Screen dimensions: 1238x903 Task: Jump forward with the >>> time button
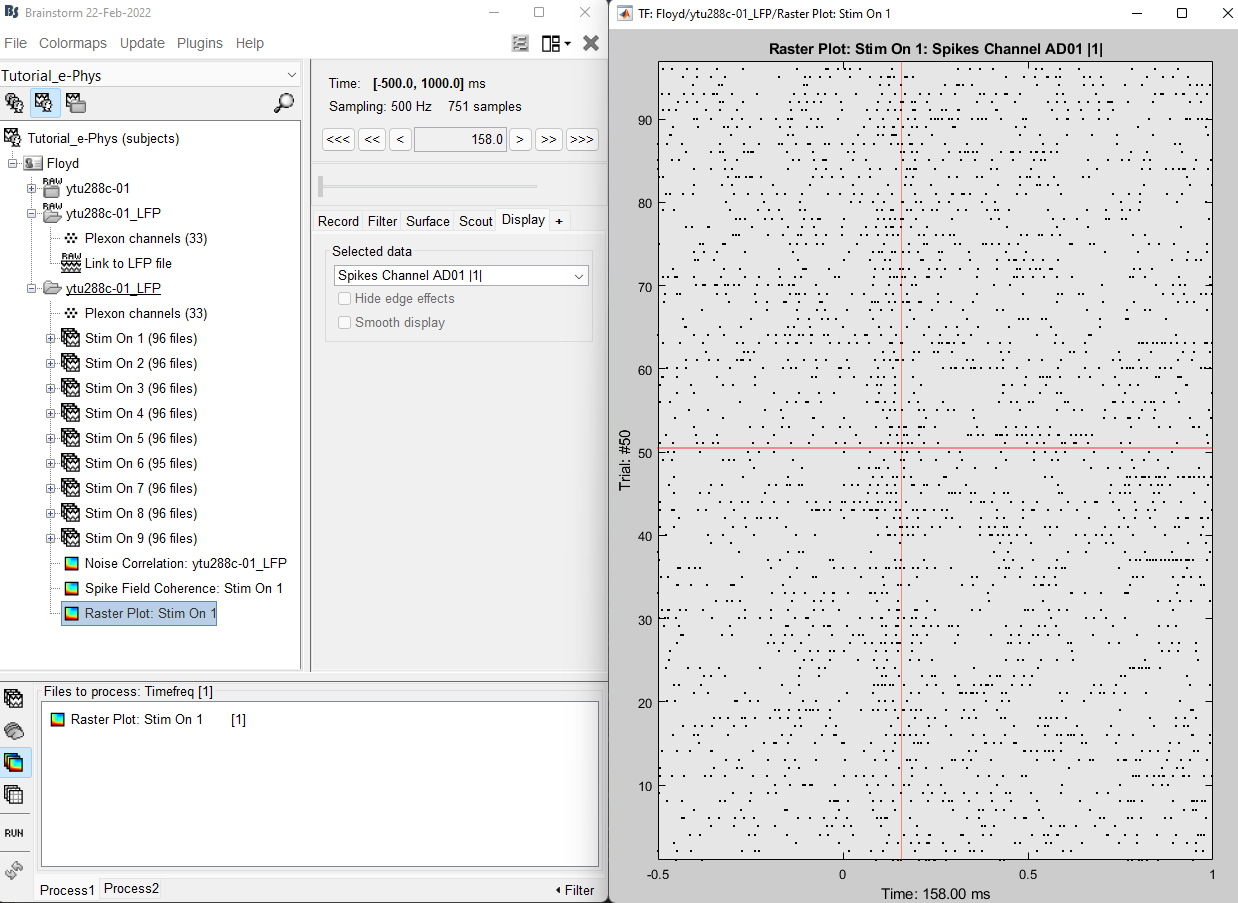point(582,140)
